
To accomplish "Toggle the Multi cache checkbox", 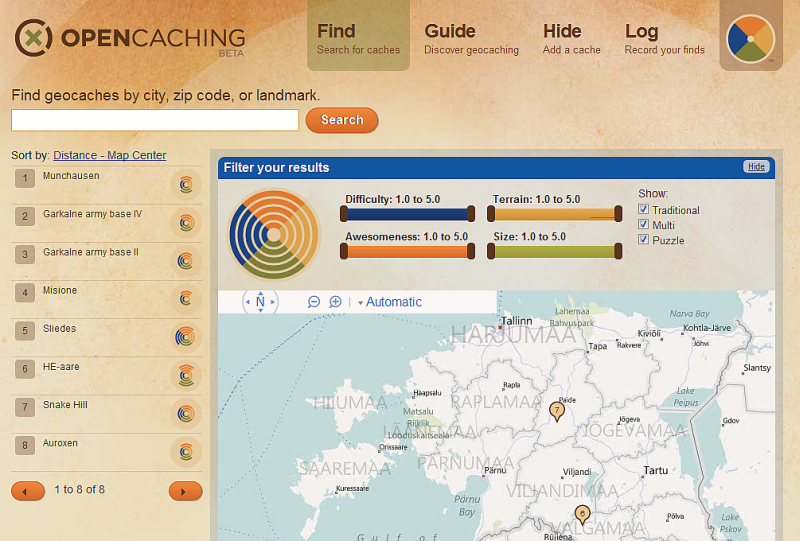I will pyautogui.click(x=643, y=225).
